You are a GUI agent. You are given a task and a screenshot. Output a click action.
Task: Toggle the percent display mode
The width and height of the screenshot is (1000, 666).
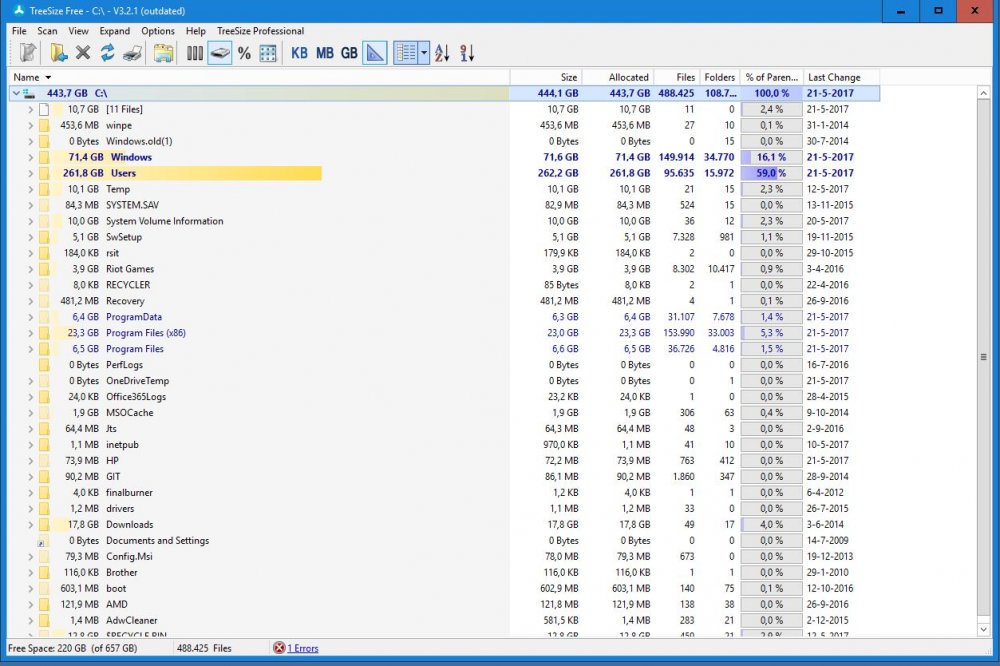(x=244, y=53)
